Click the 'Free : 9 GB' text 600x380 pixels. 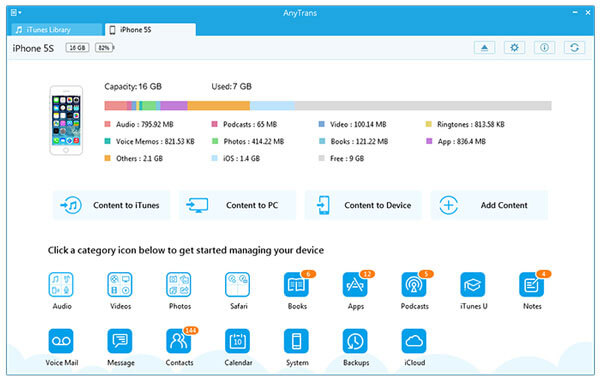coord(347,158)
